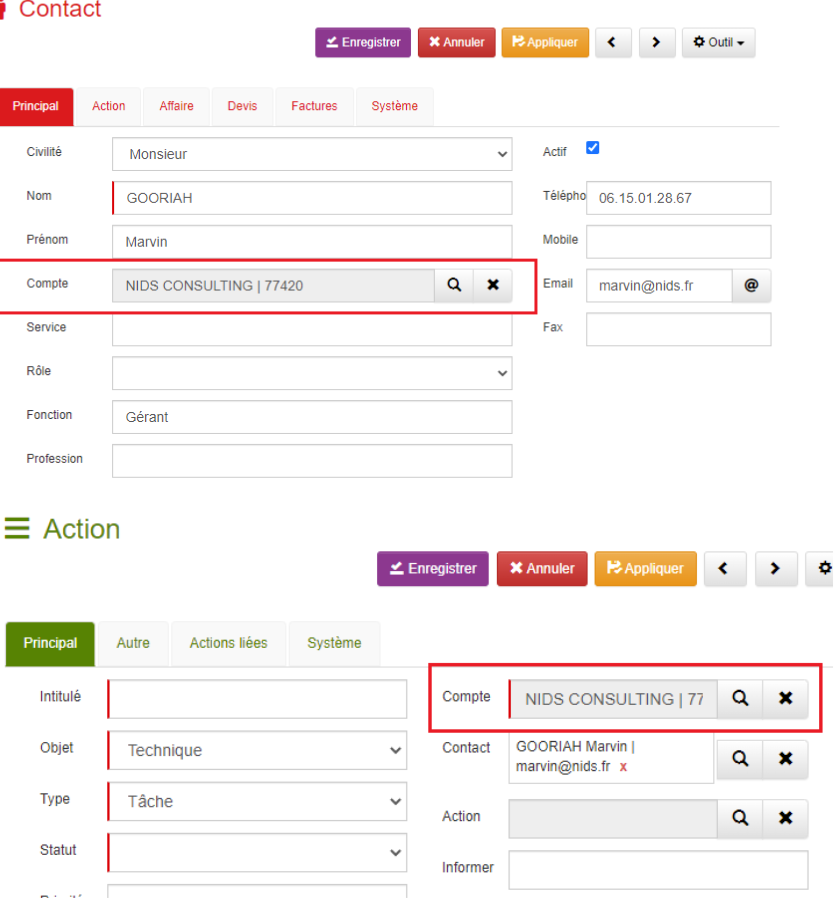Clear the Contact field in Action form

point(785,760)
